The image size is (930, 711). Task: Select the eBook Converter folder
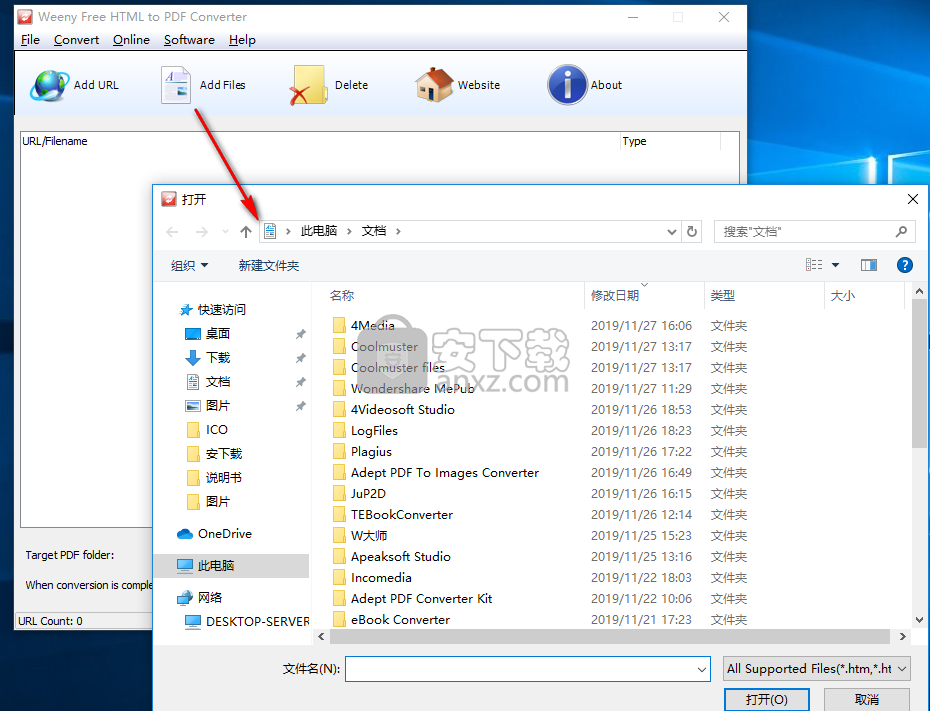click(x=400, y=620)
